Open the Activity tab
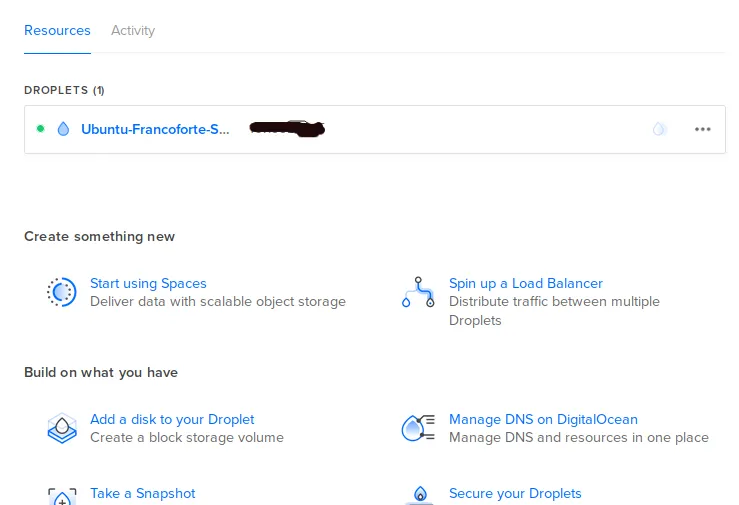 pos(133,31)
